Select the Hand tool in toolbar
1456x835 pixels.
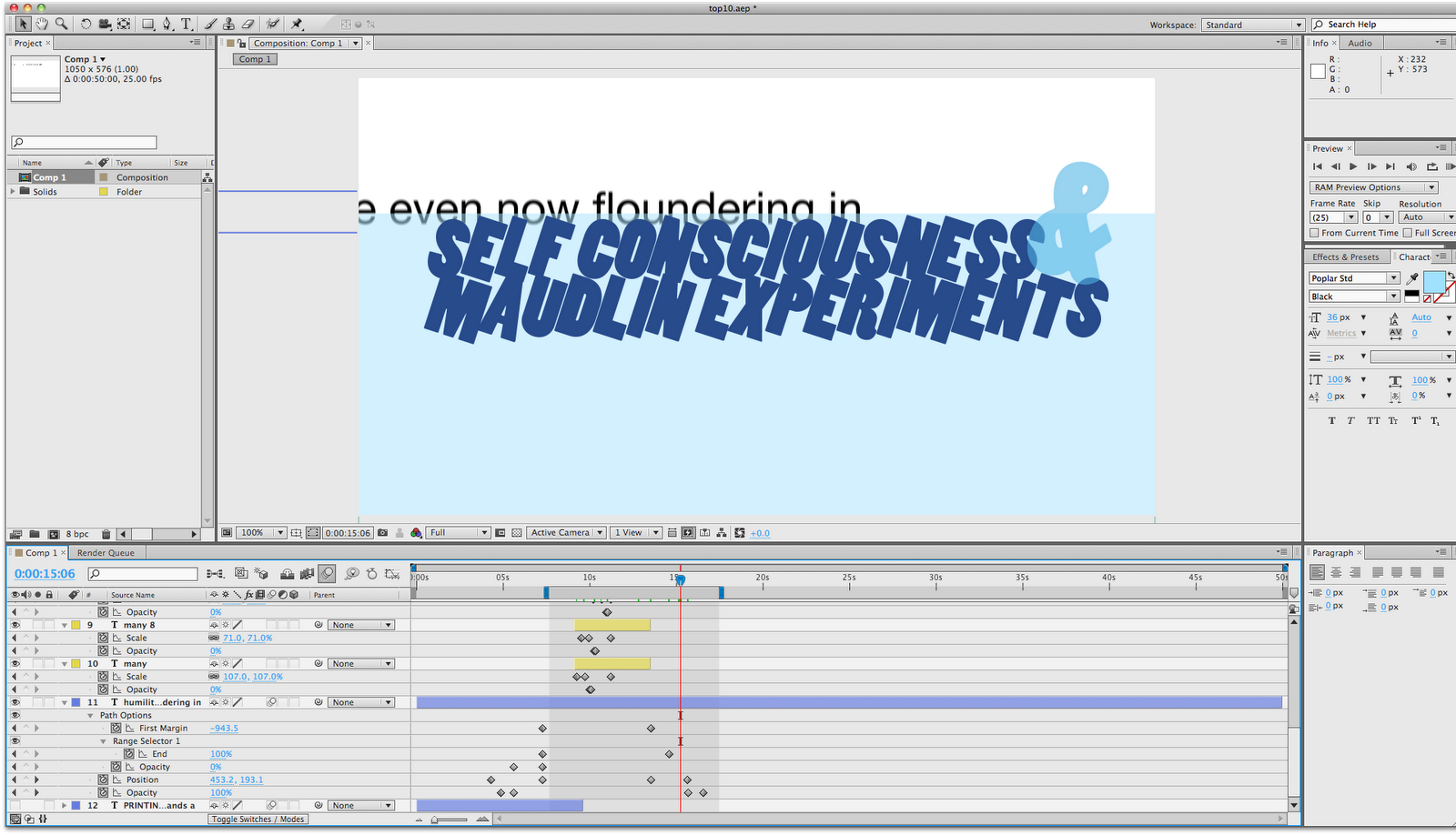(42, 24)
